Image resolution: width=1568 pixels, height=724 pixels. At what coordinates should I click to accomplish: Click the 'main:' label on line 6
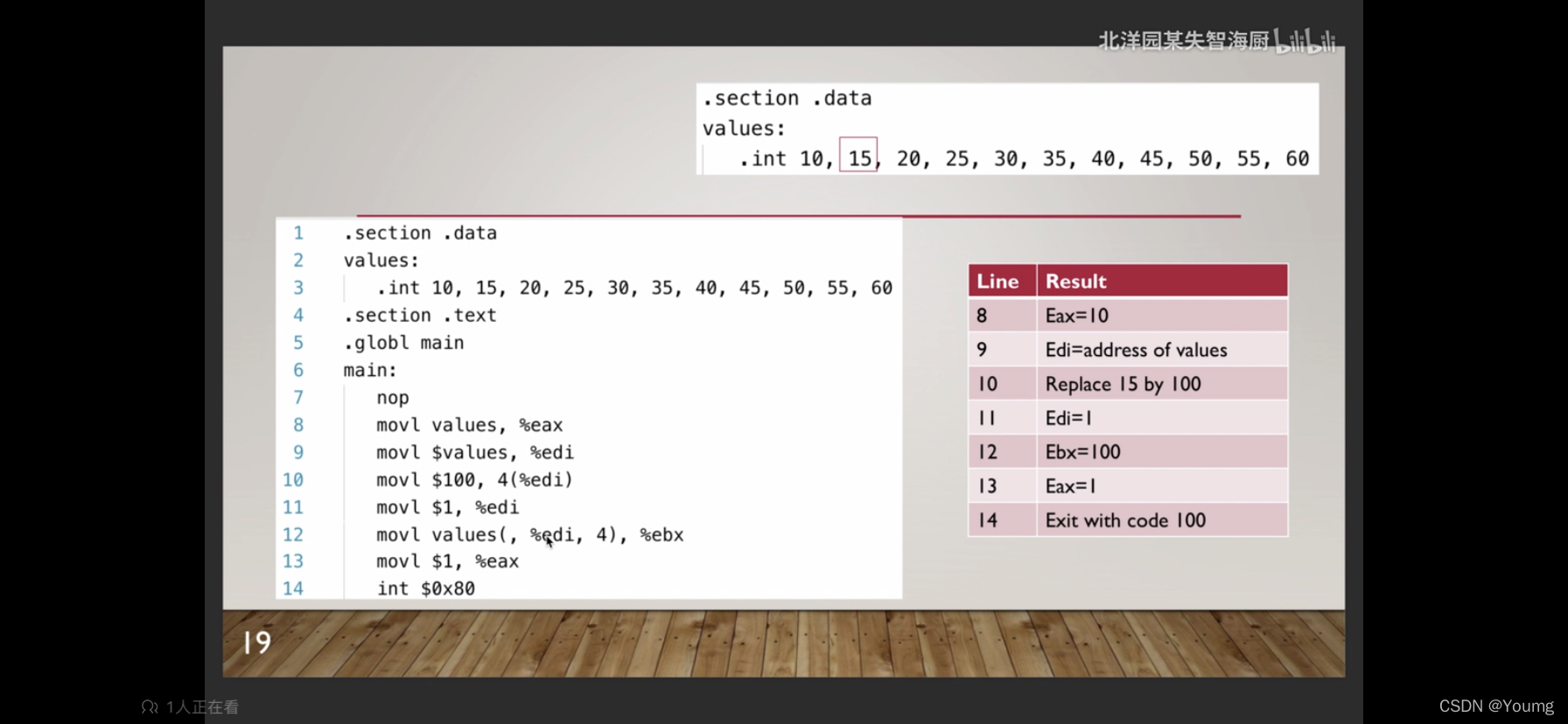point(369,370)
